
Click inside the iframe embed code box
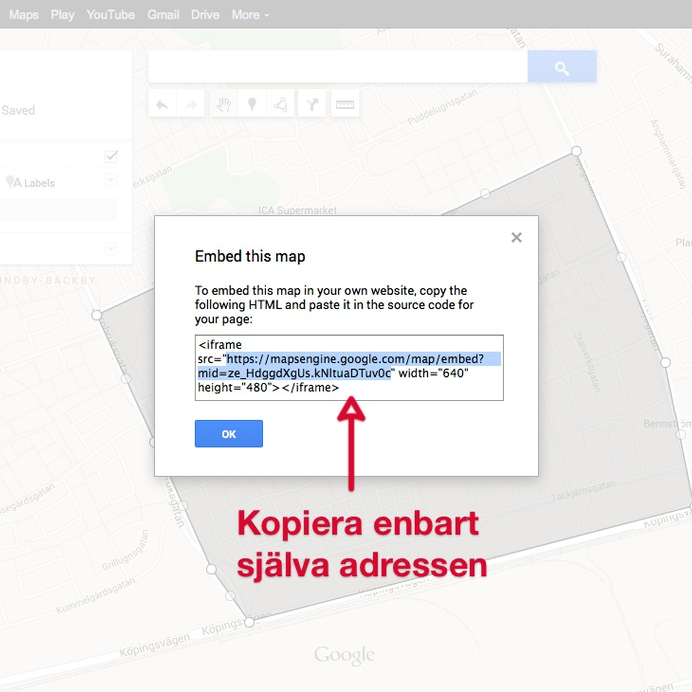click(349, 368)
